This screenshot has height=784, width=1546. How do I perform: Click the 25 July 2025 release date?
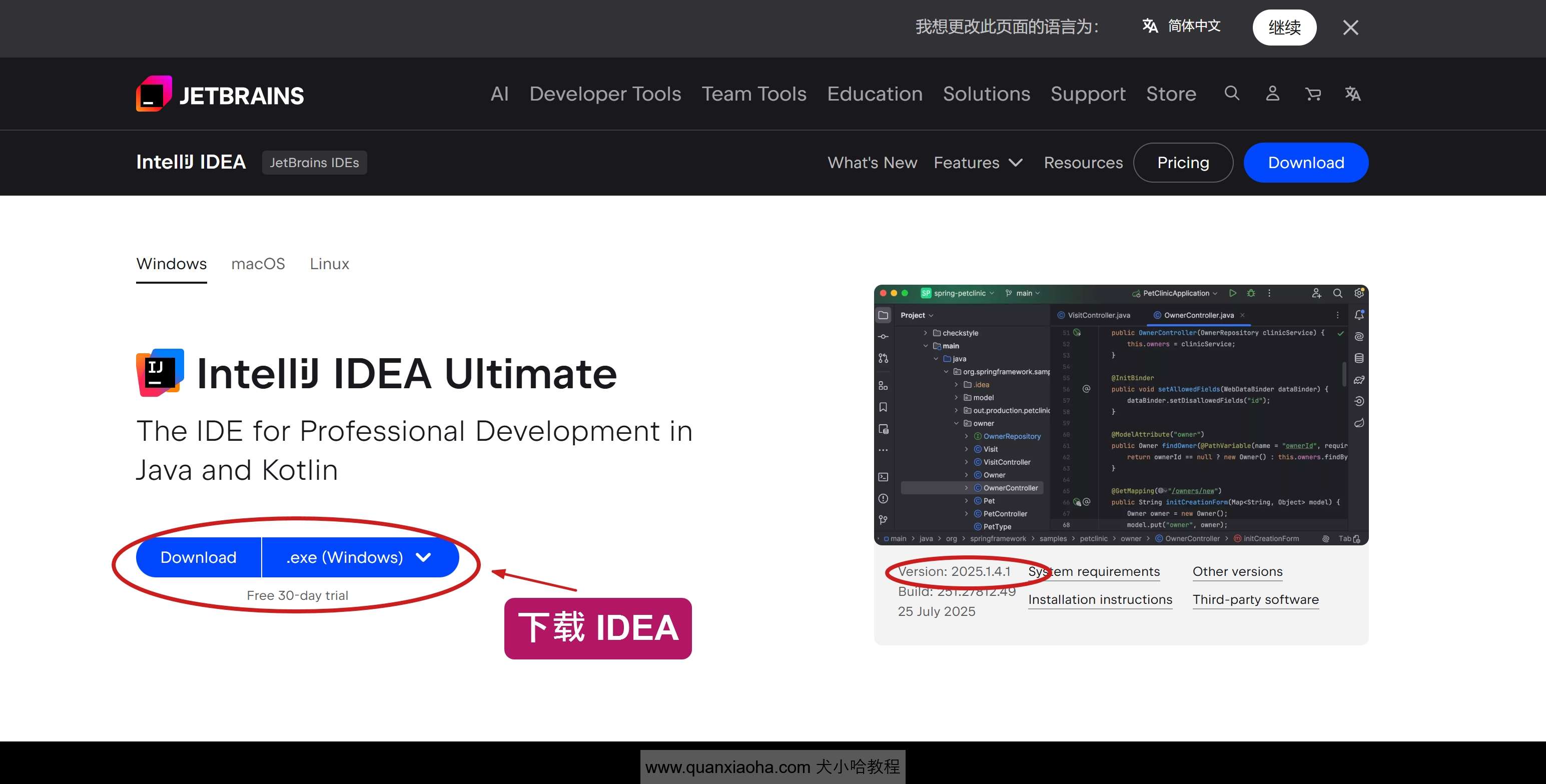tap(936, 611)
